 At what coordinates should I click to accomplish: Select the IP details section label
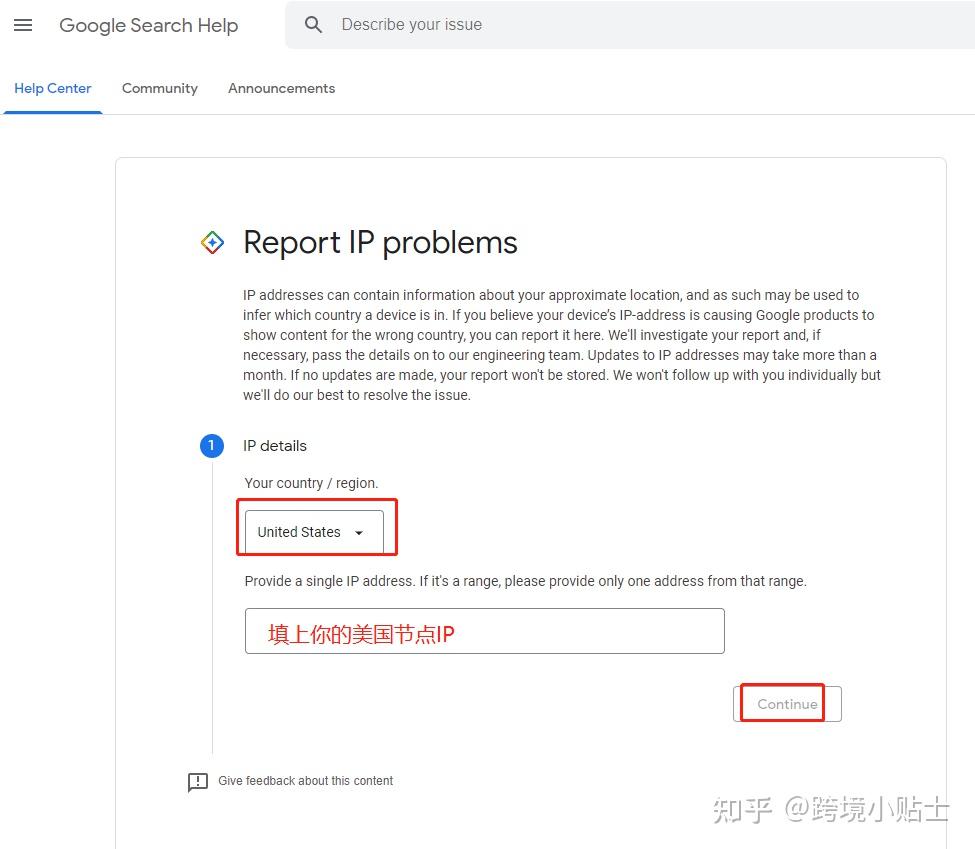[x=275, y=446]
